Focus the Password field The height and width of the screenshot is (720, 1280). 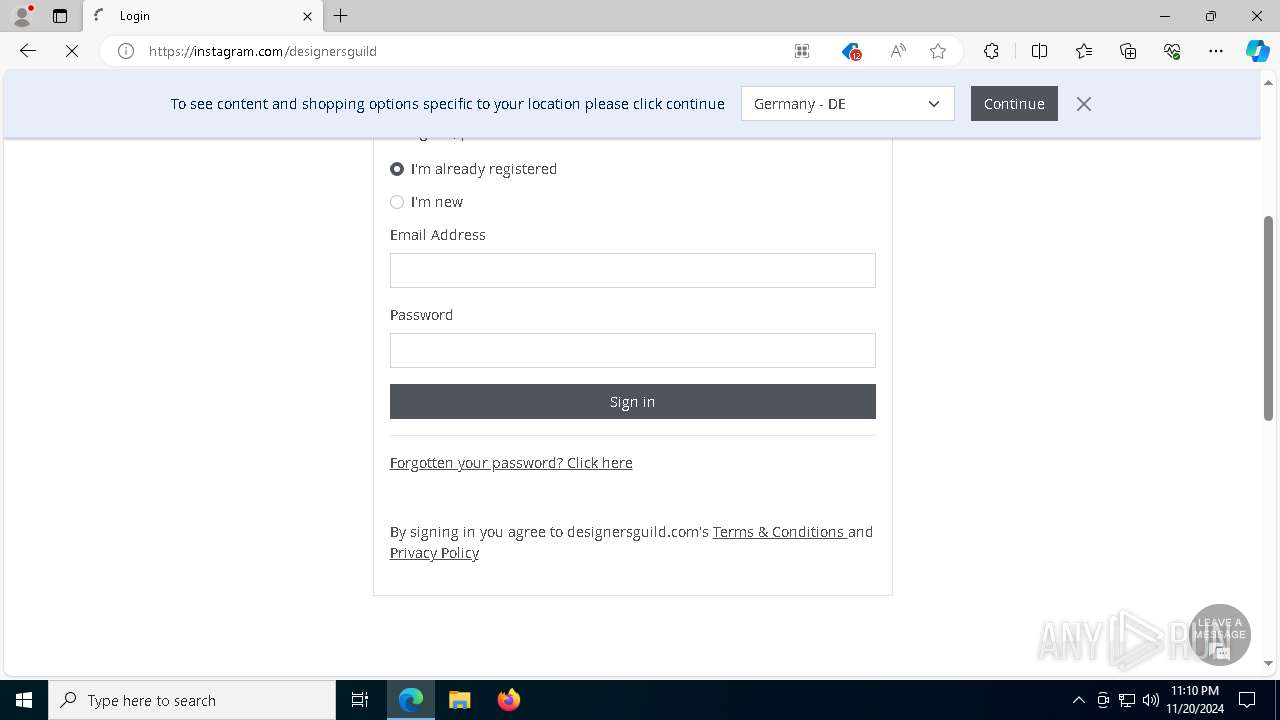click(633, 351)
